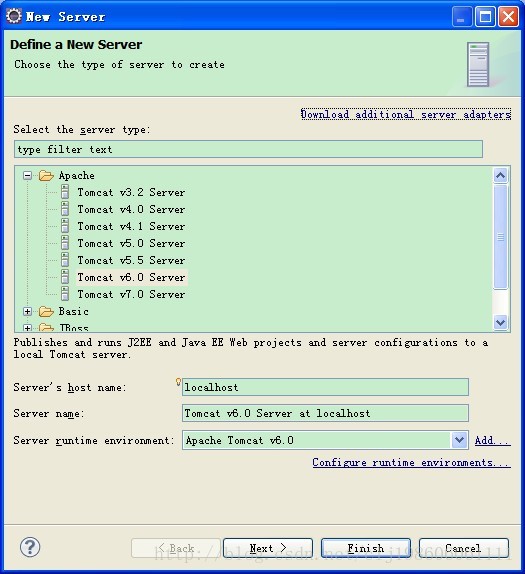Select the Apache category label
The height and width of the screenshot is (574, 525).
[x=77, y=176]
